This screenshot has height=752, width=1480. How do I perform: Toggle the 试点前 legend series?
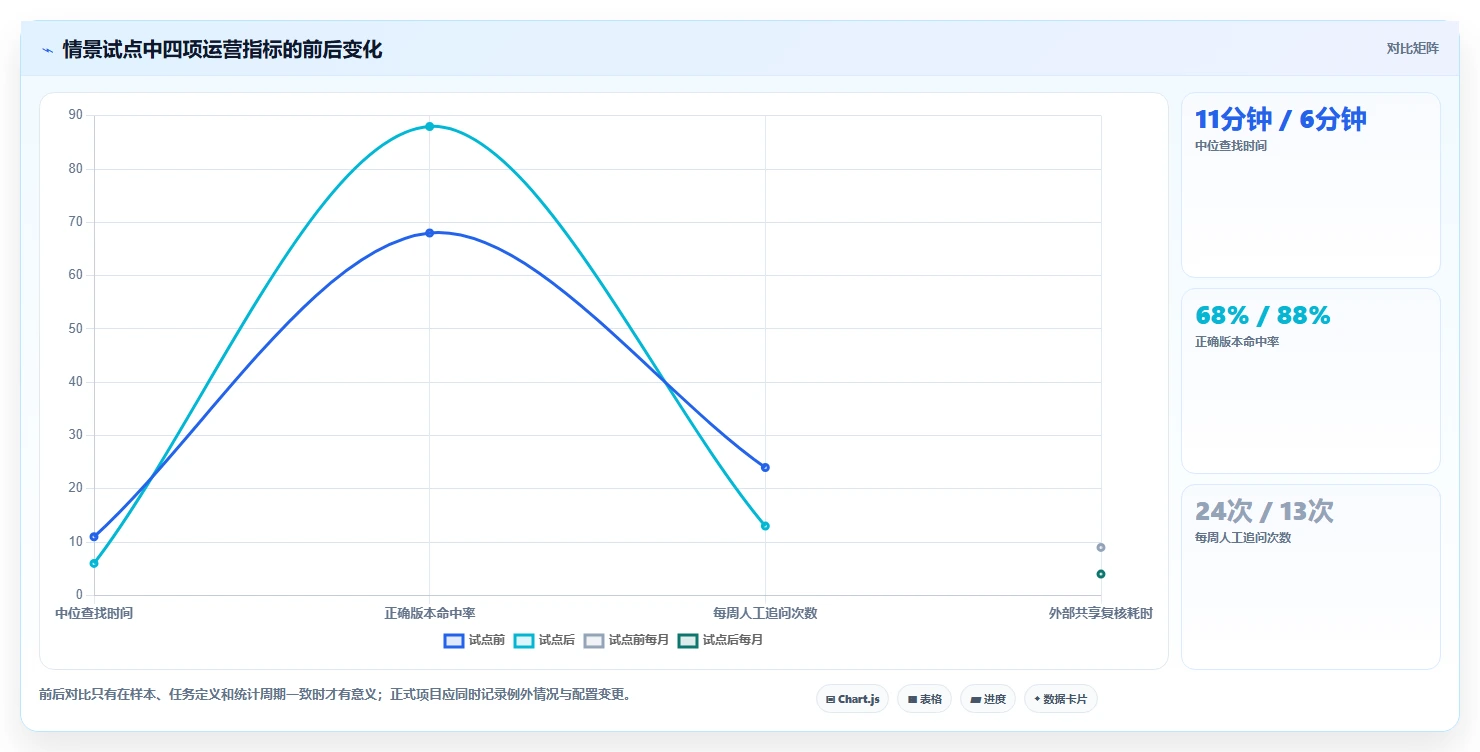click(474, 640)
